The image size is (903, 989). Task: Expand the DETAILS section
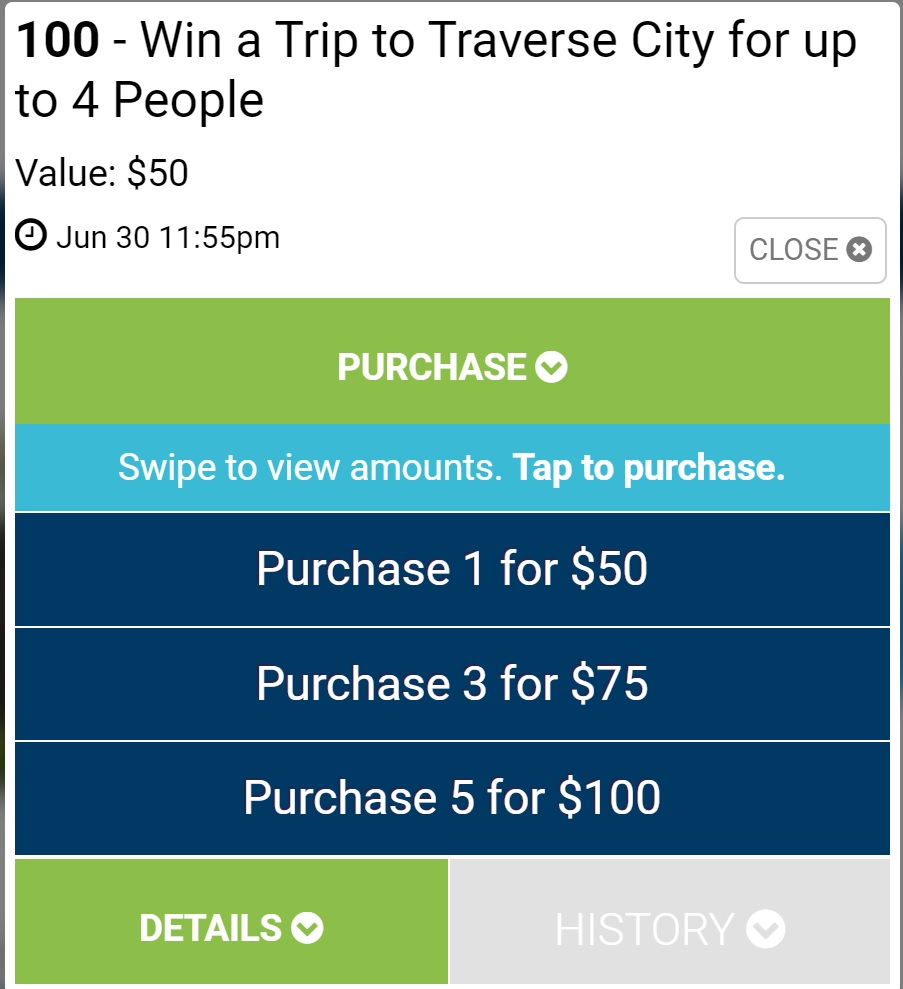pyautogui.click(x=231, y=921)
